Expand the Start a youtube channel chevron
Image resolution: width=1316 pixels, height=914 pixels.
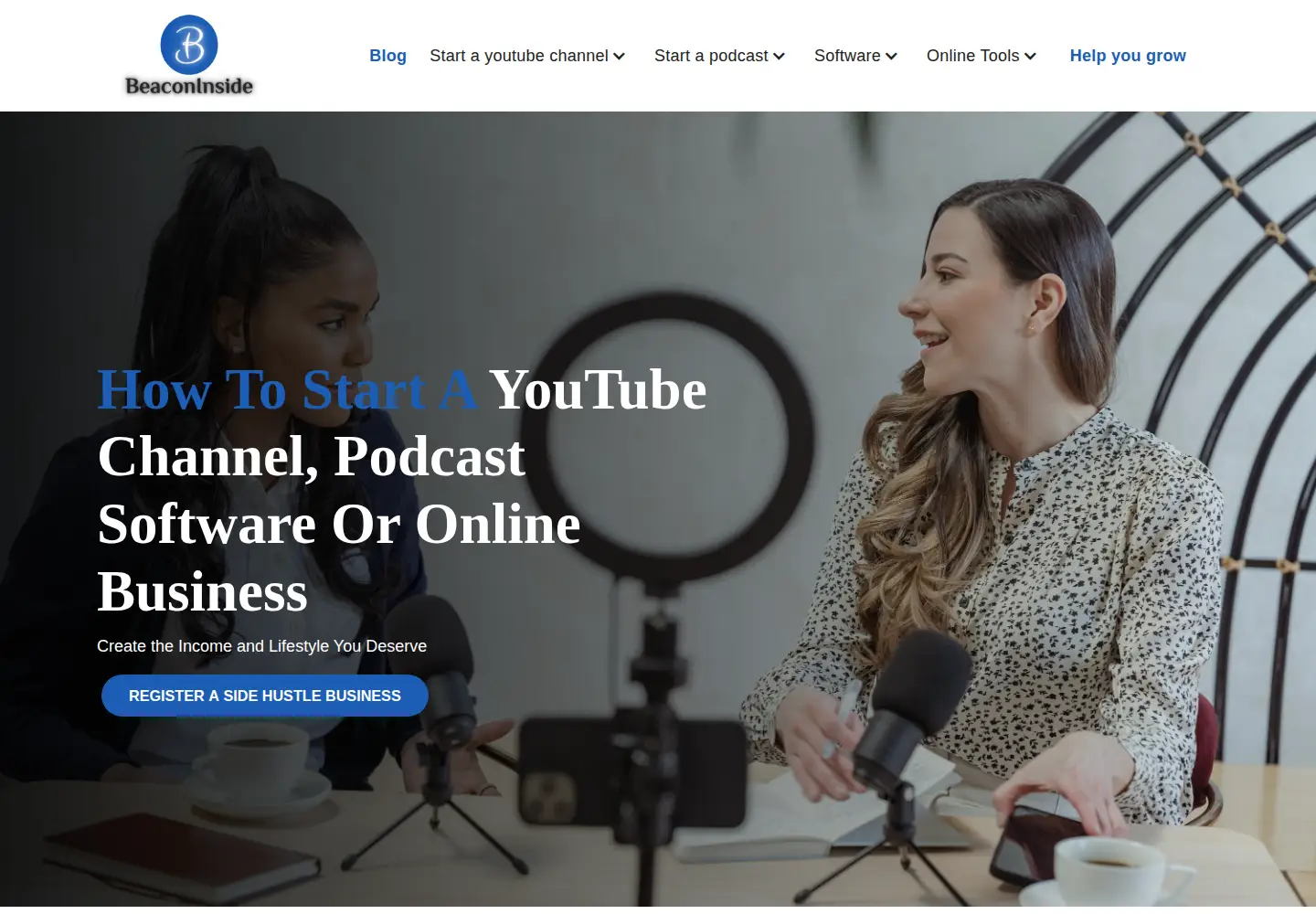tap(619, 57)
